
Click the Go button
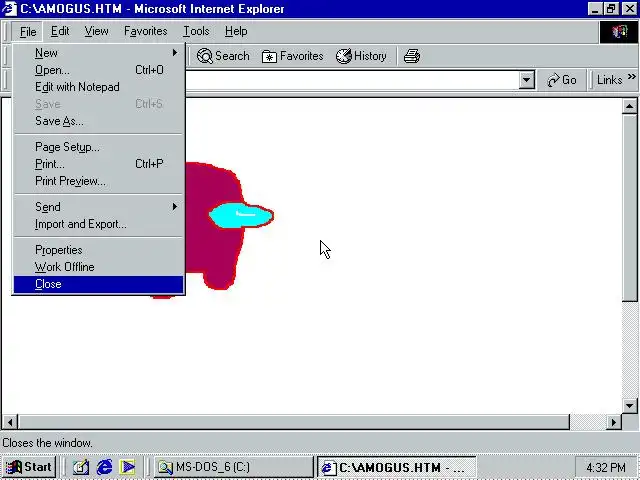coord(562,80)
